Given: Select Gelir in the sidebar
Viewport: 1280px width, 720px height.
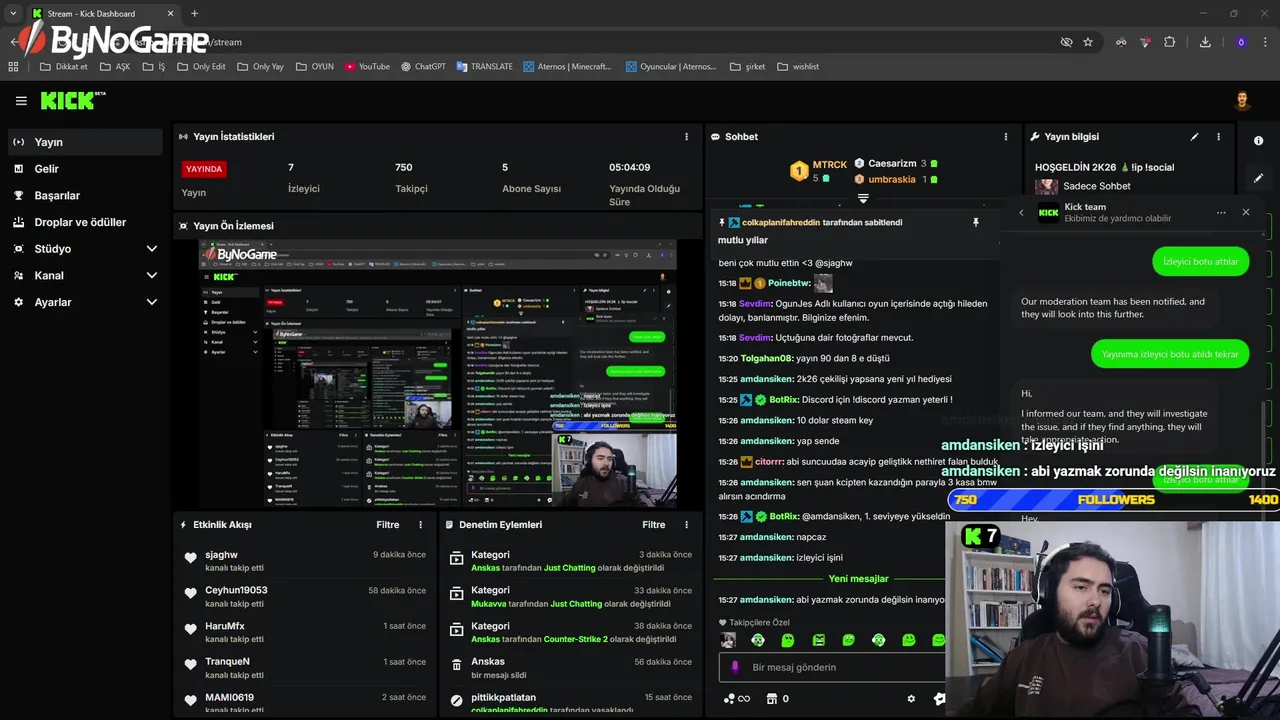Looking at the screenshot, I should (x=85, y=169).
